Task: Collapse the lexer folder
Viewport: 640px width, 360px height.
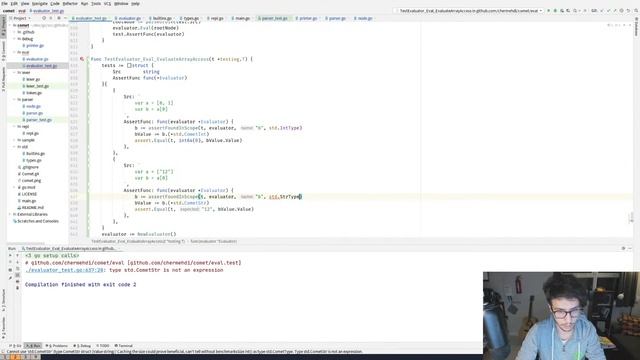Action: click(14, 73)
